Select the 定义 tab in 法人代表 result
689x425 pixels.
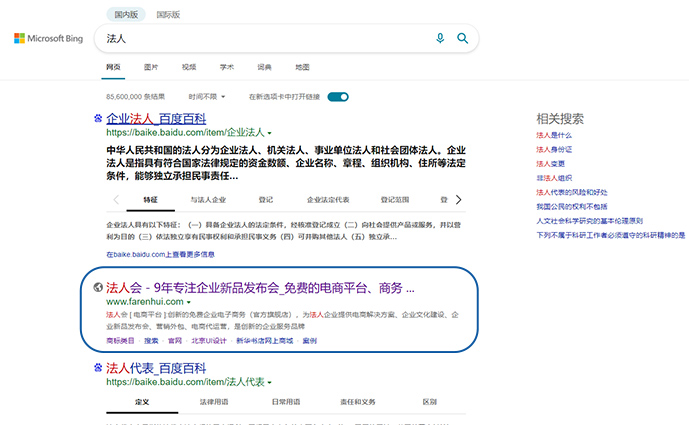(x=142, y=402)
